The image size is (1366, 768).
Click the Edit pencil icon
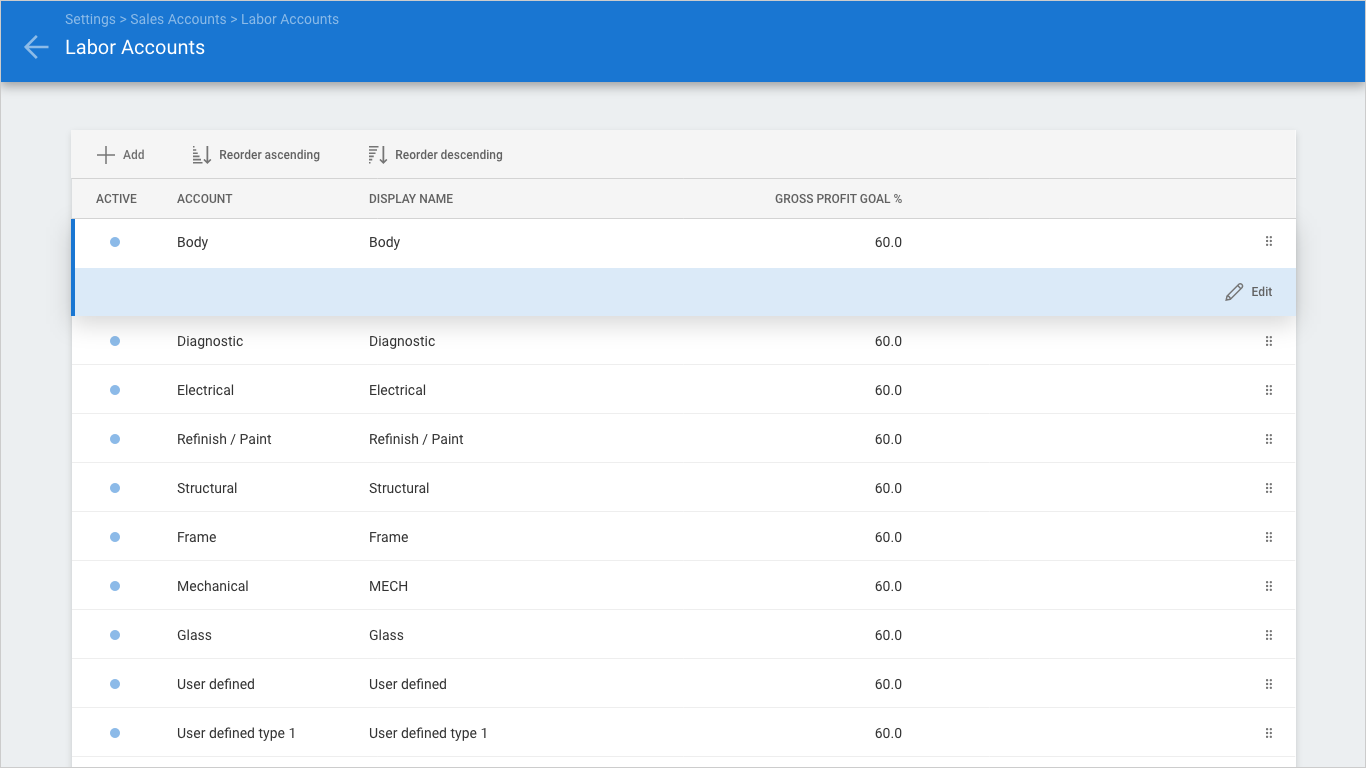pos(1235,292)
